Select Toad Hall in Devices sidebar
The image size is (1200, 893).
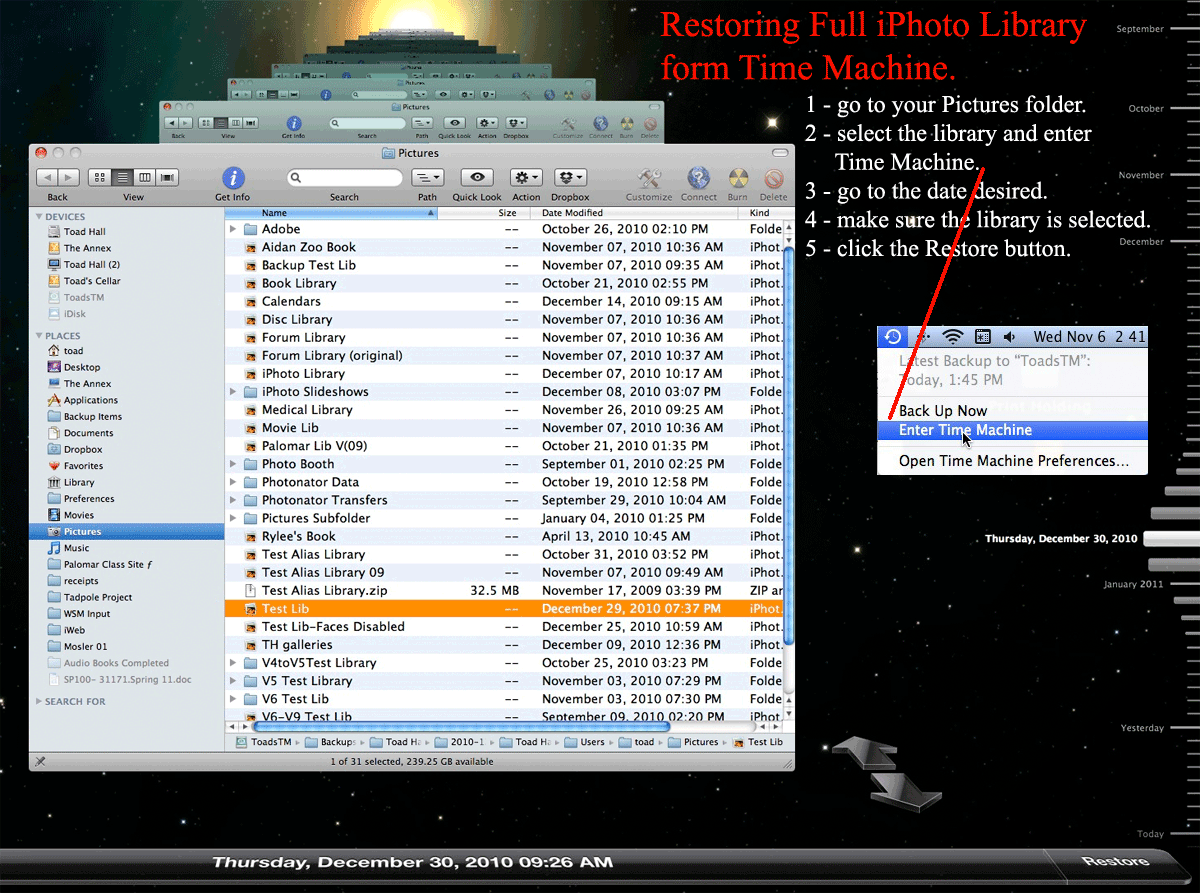pyautogui.click(x=84, y=232)
